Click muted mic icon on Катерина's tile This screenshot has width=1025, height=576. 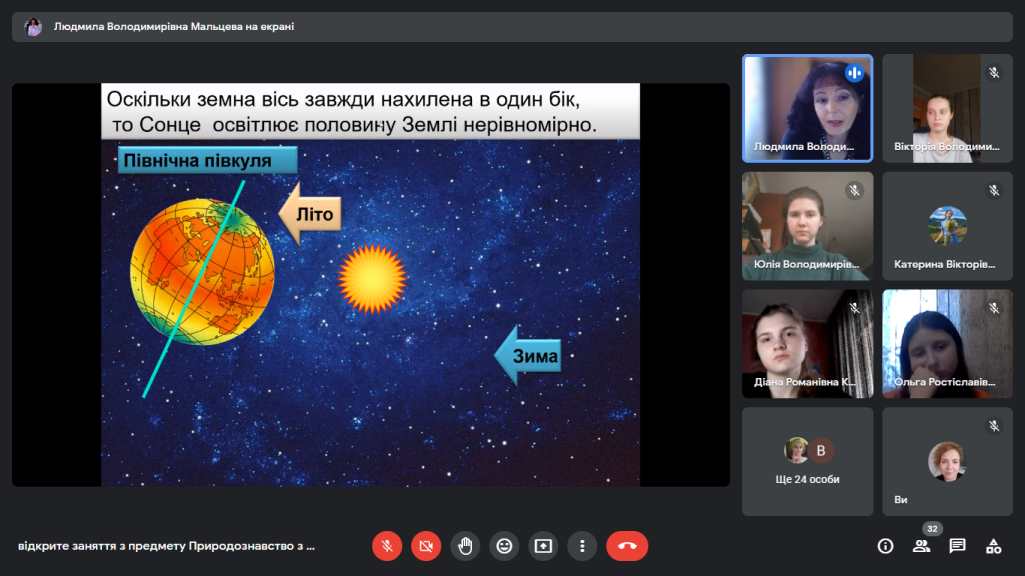click(x=994, y=190)
